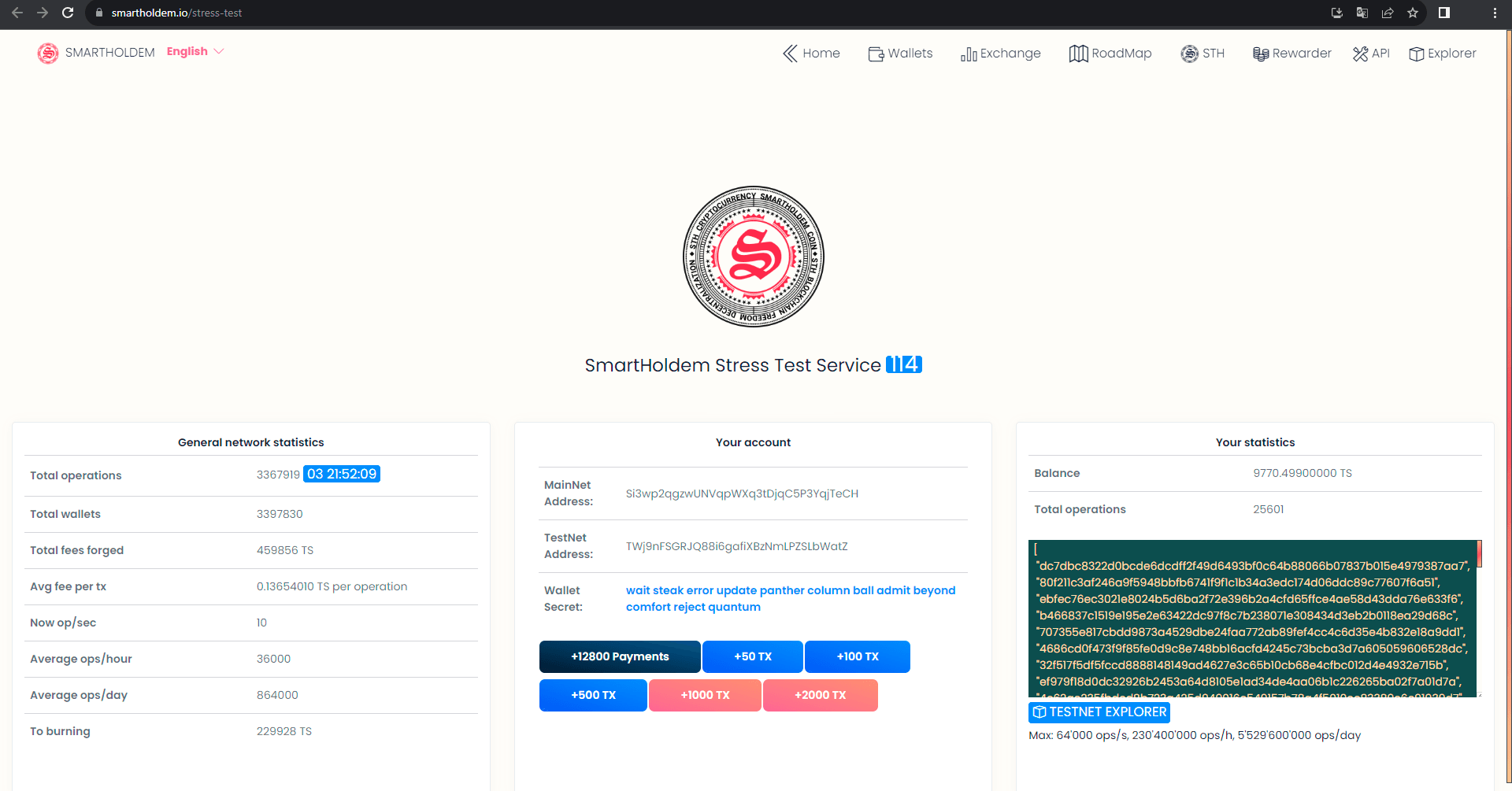Click the Average ops/hour value 36000
Screen dimensions: 1512x791
273,659
